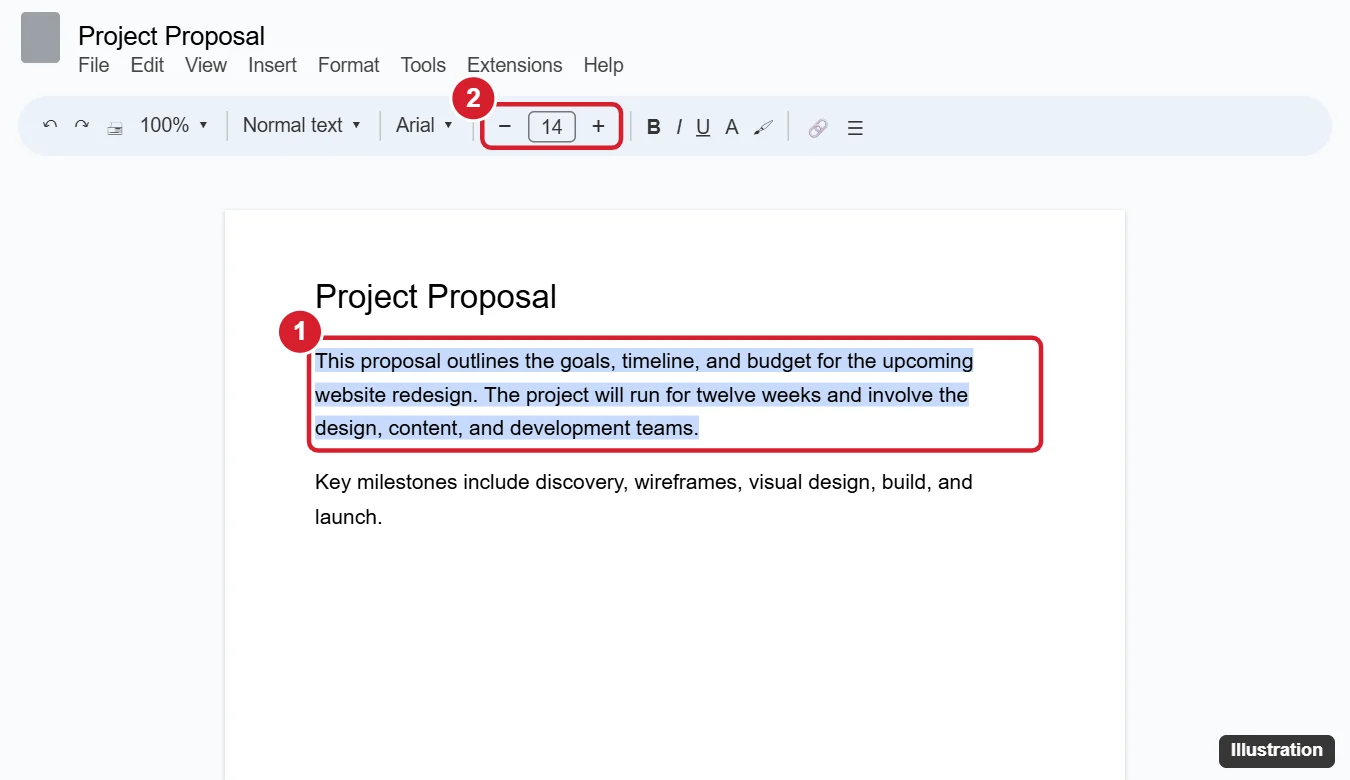This screenshot has width=1350, height=780.
Task: Open the Help menu
Action: tap(604, 65)
